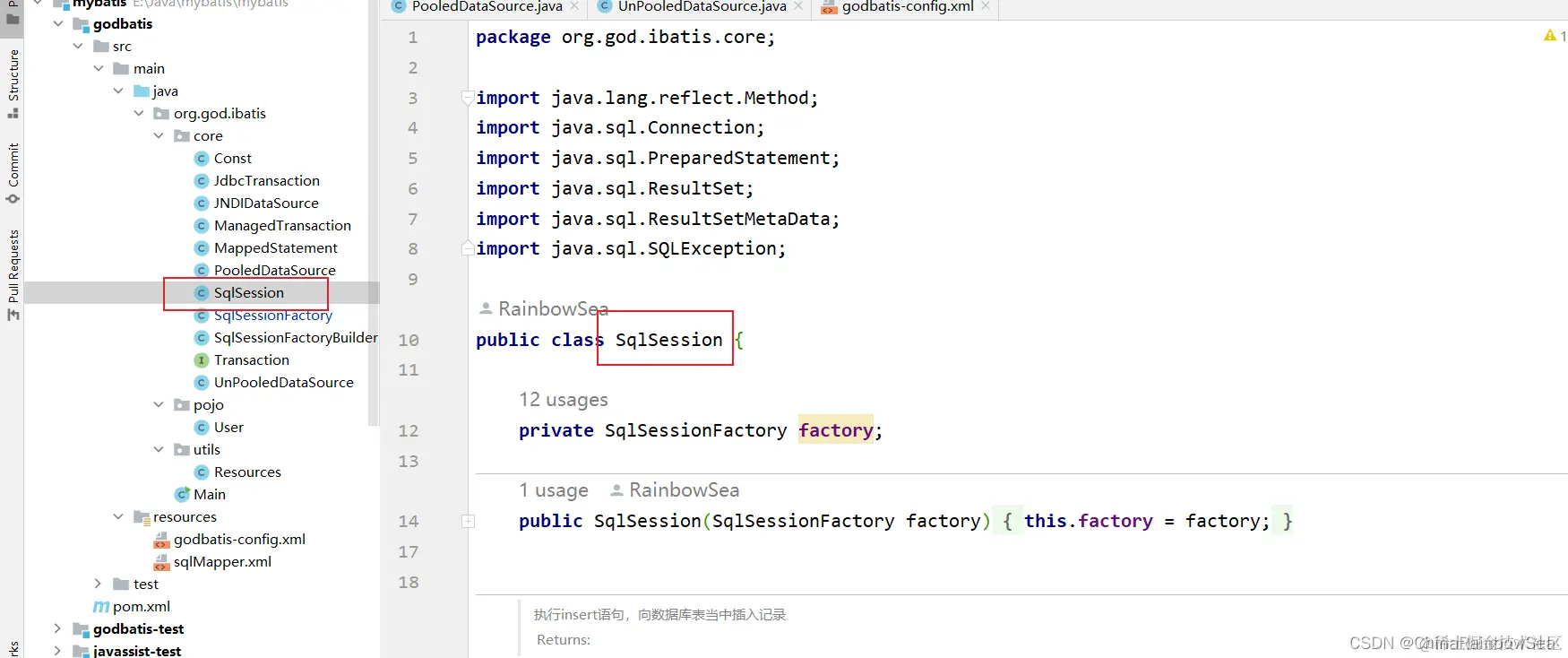This screenshot has width=1568, height=658.
Task: Expand the godbatis-test module node
Action: [x=58, y=628]
